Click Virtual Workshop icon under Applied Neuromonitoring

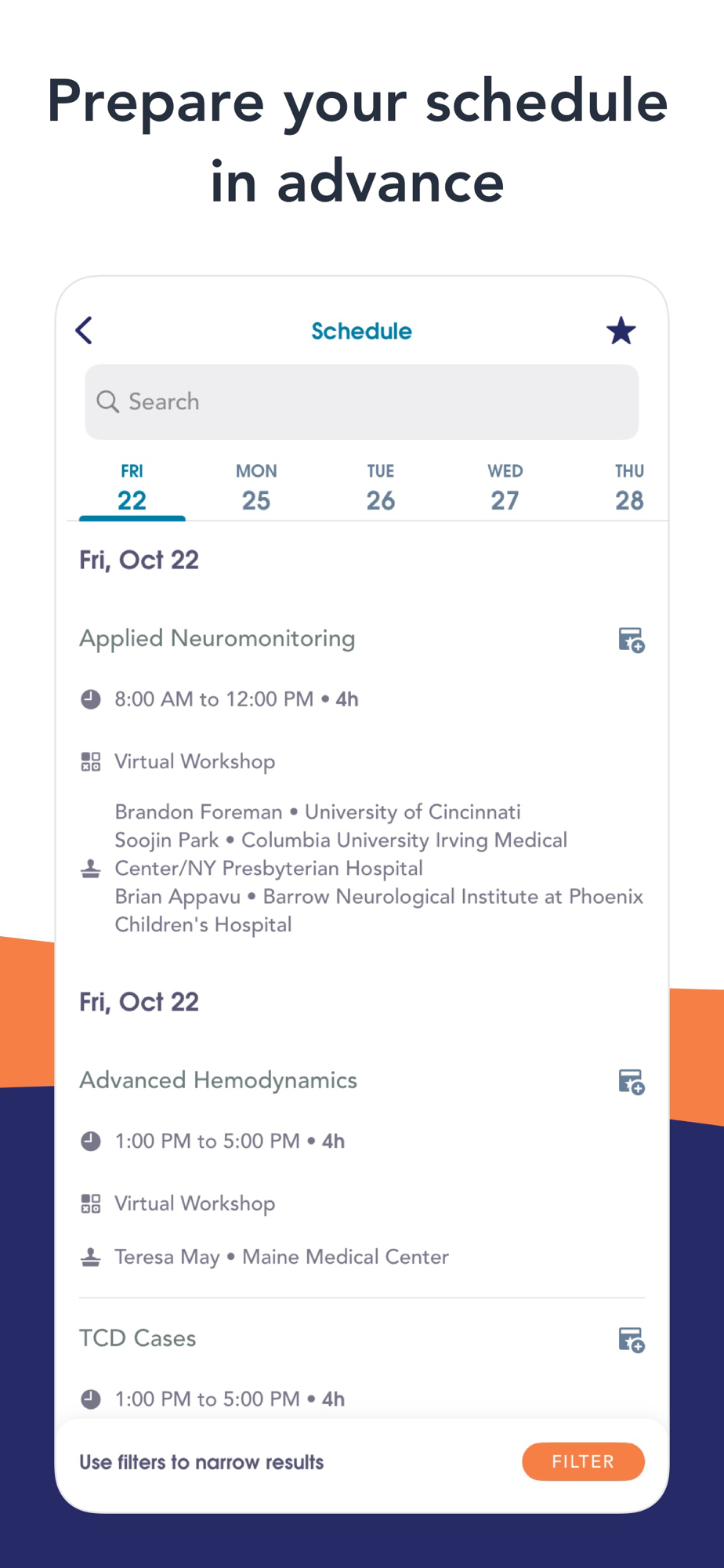91,761
